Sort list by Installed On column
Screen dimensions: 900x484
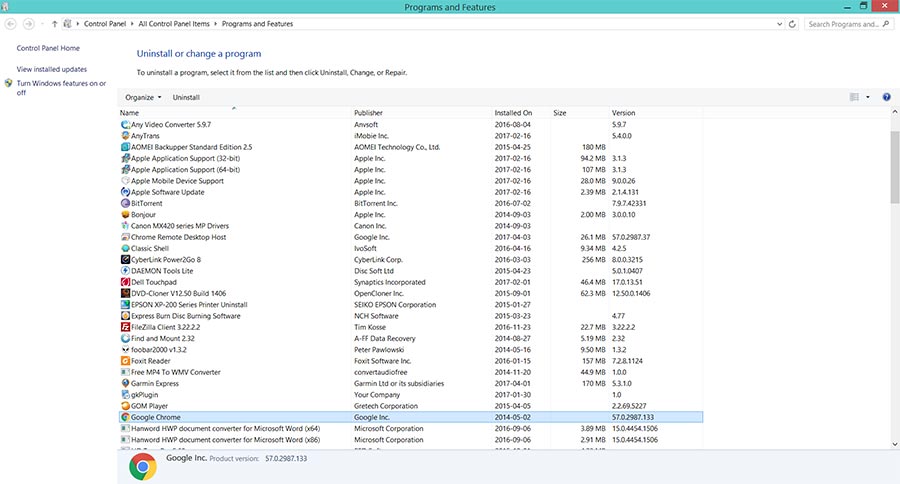coord(521,113)
